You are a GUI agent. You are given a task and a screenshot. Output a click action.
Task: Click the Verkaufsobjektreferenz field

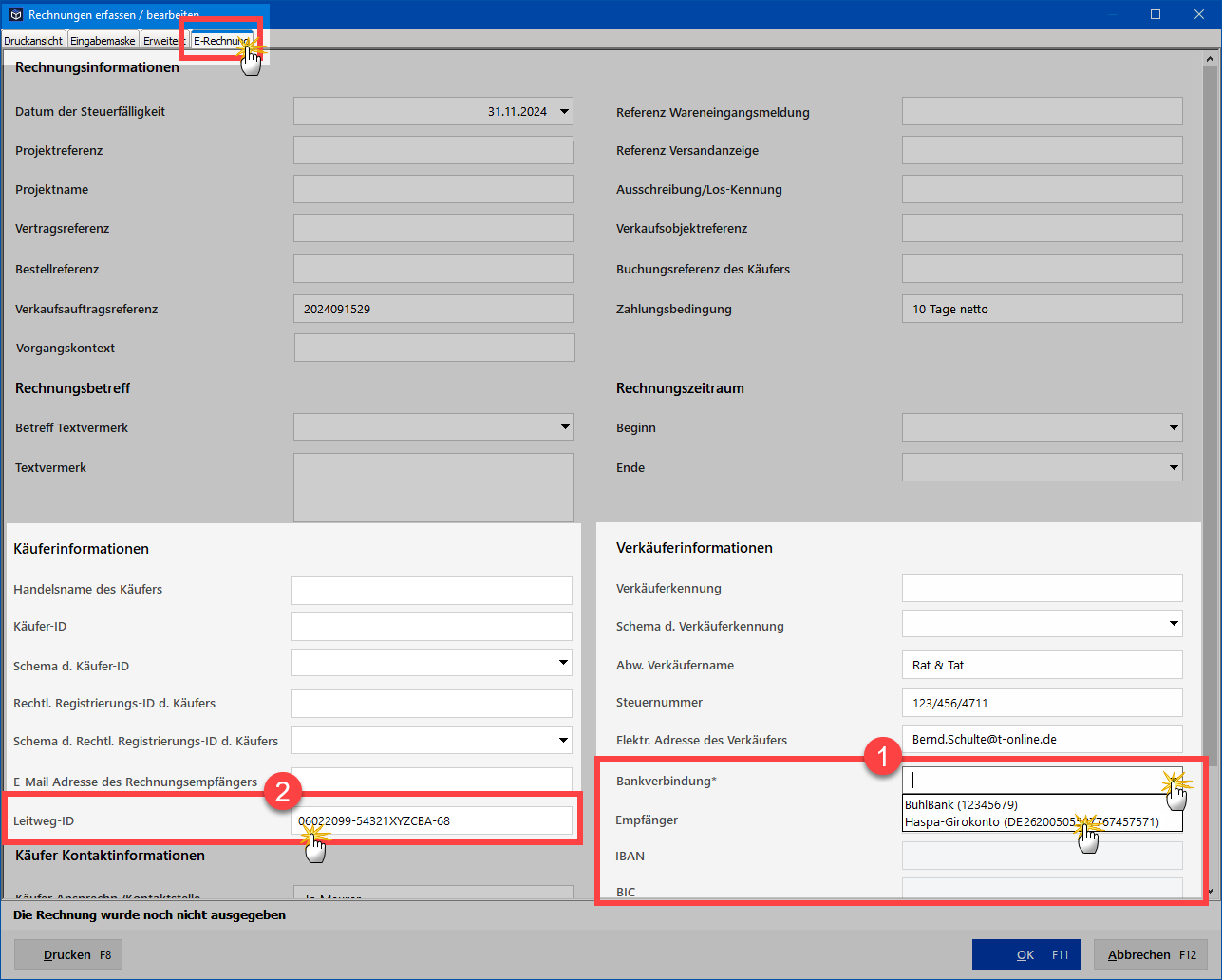[x=1043, y=228]
